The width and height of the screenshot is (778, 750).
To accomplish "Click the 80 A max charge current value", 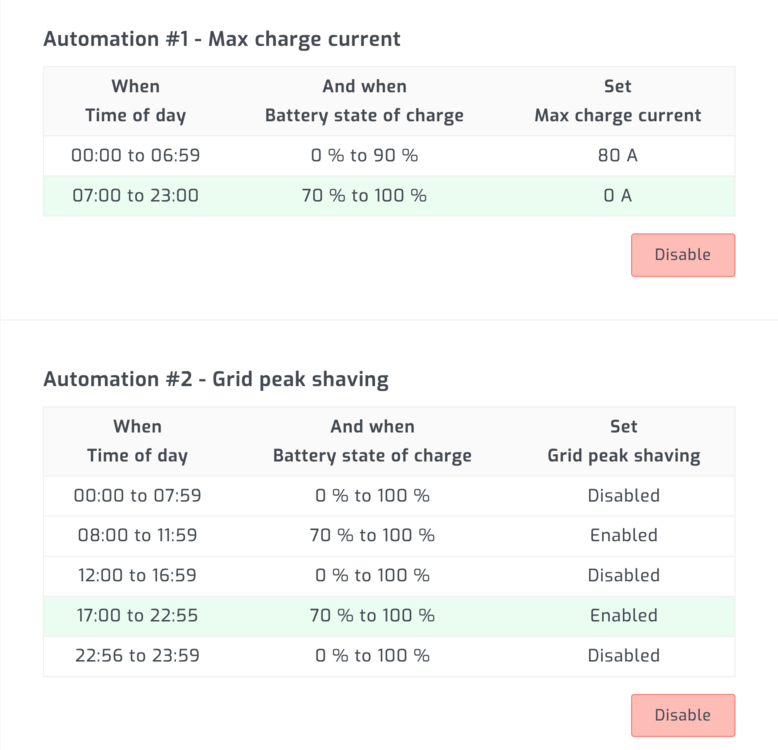I will [617, 156].
